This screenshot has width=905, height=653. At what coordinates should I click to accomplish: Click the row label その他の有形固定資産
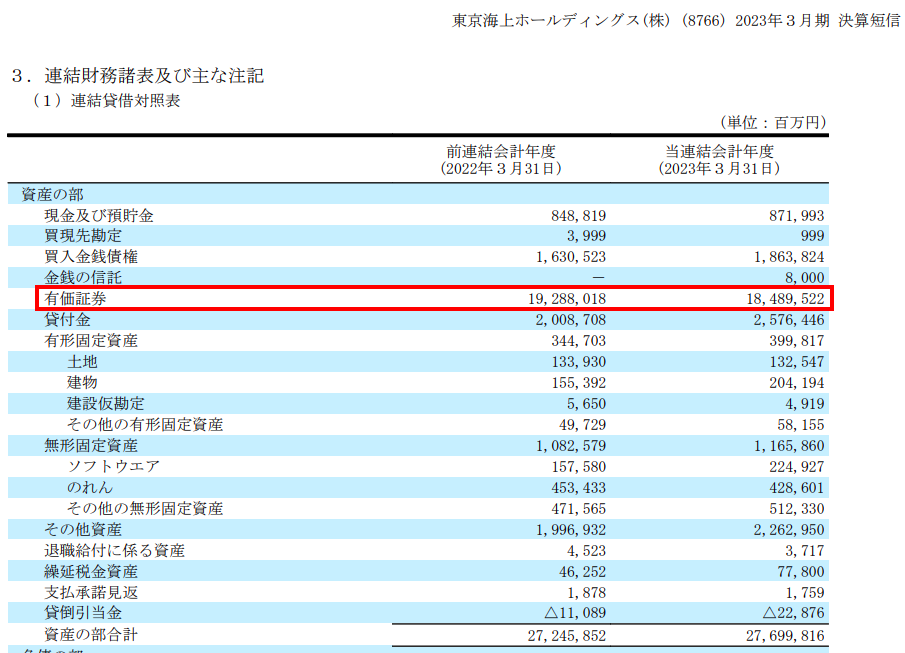[145, 424]
